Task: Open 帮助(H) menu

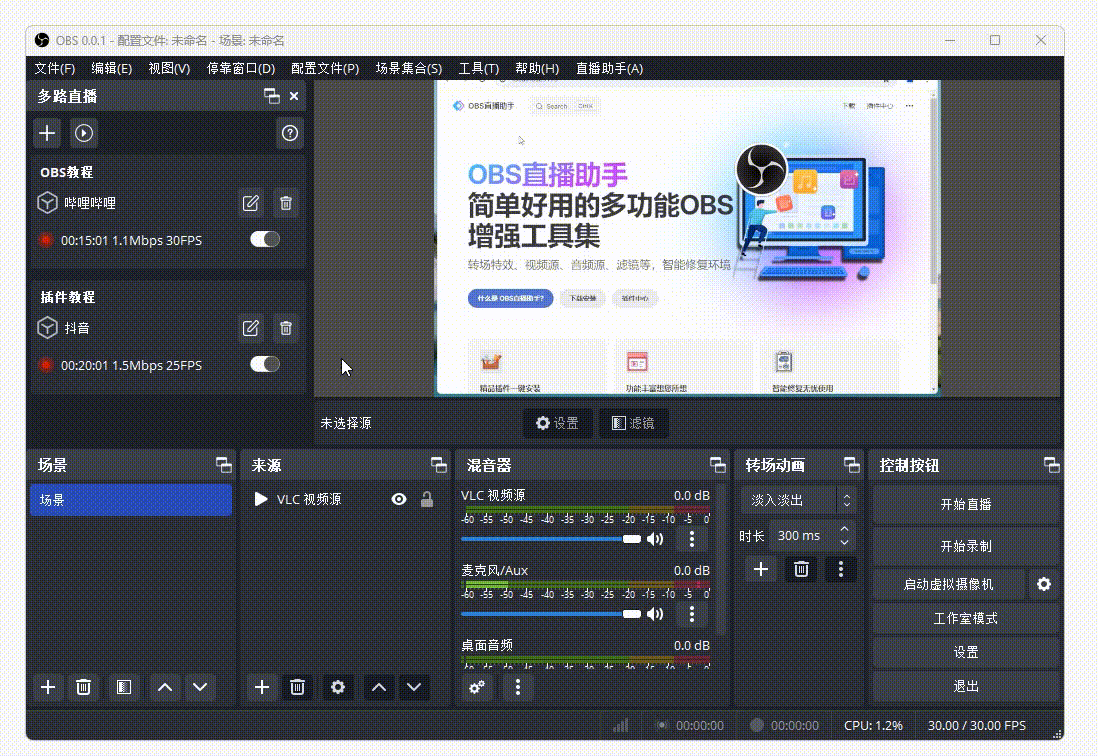Action: pos(537,69)
